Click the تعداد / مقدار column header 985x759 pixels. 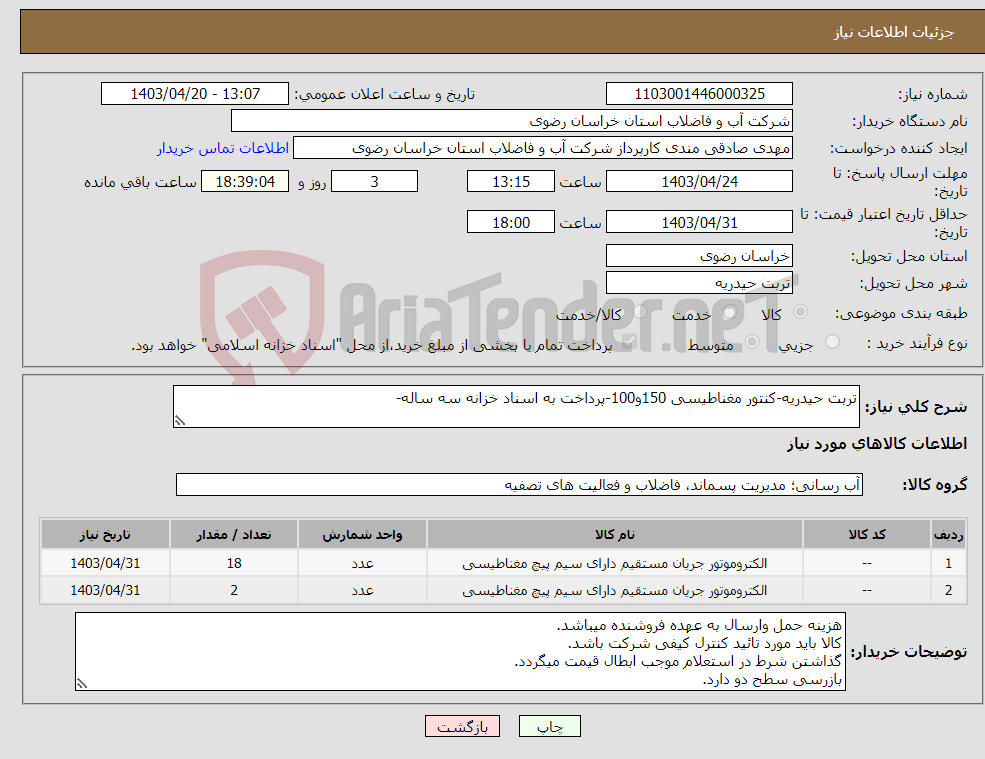[234, 534]
